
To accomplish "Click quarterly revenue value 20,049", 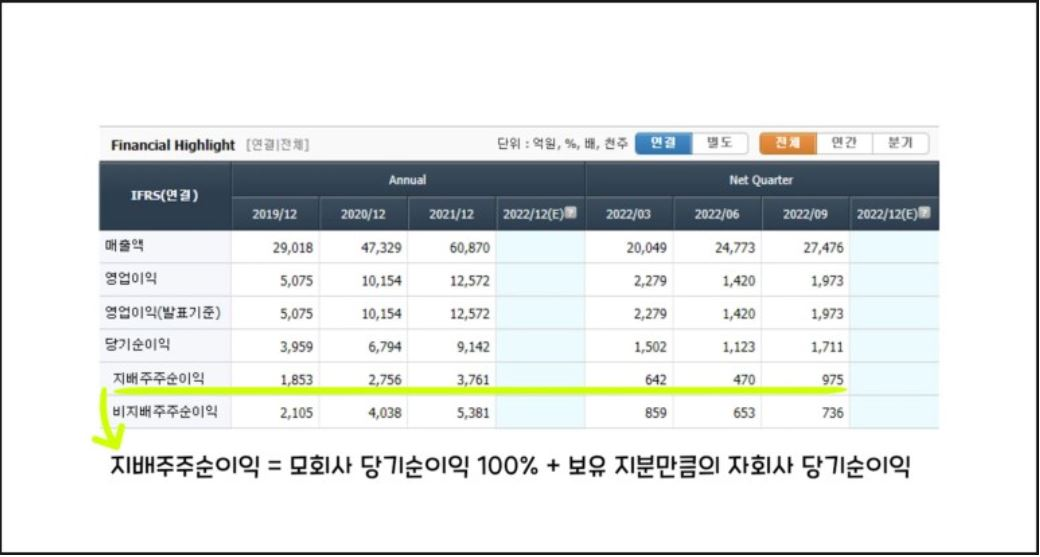I will [x=647, y=248].
